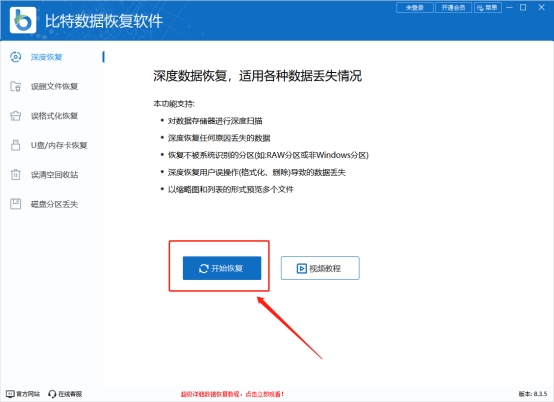Screen dimensions: 554x402
Task: Open 在线客服 online support
Action: (x=65, y=394)
